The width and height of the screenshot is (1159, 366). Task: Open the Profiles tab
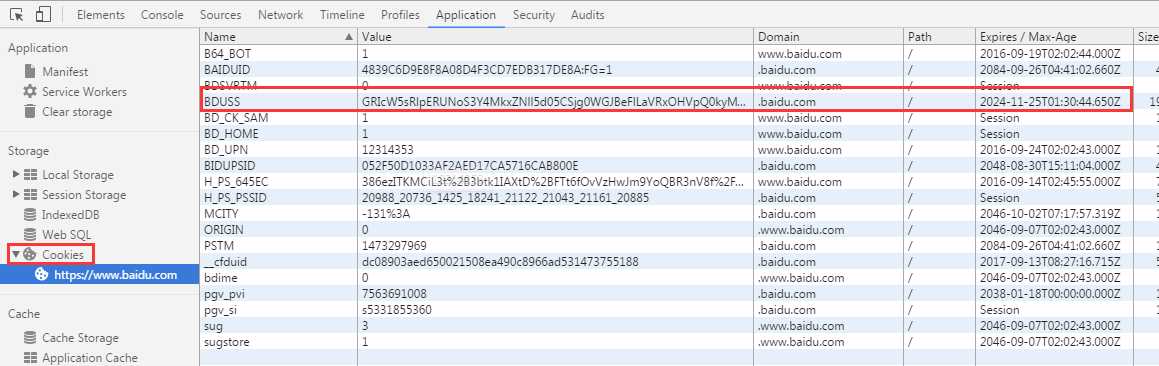click(x=401, y=15)
